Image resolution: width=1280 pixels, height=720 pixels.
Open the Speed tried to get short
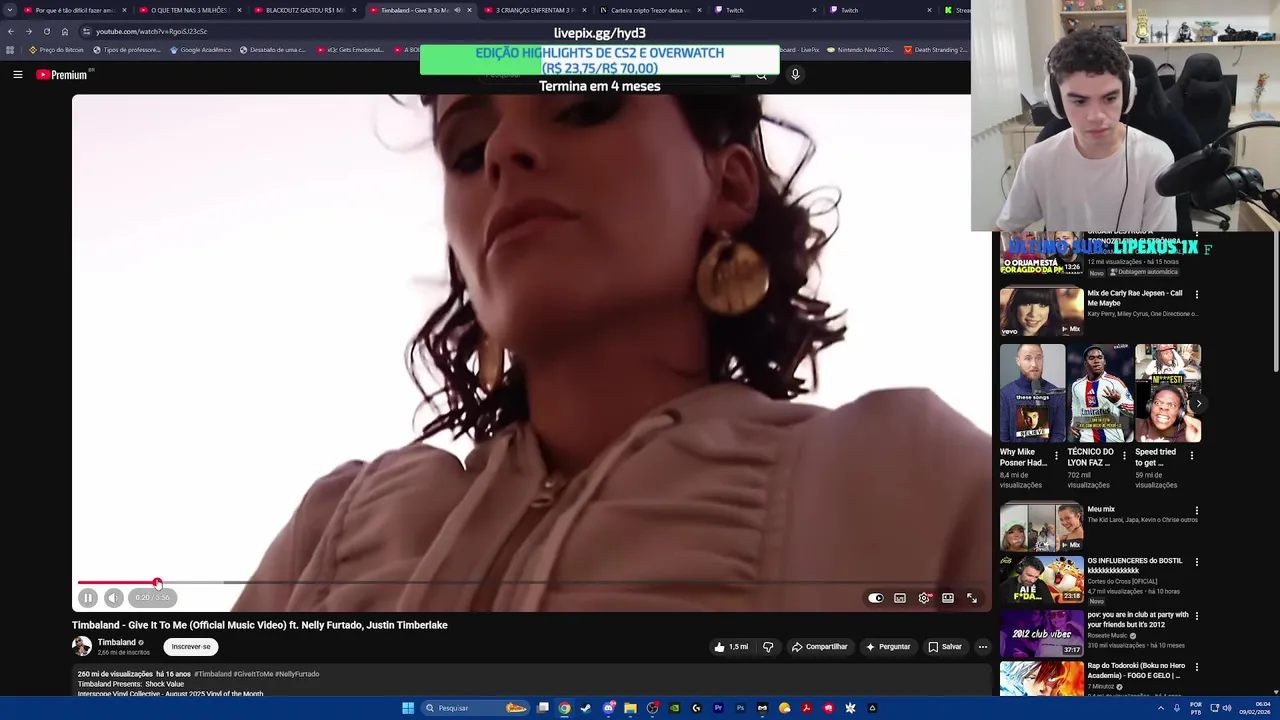[1168, 393]
